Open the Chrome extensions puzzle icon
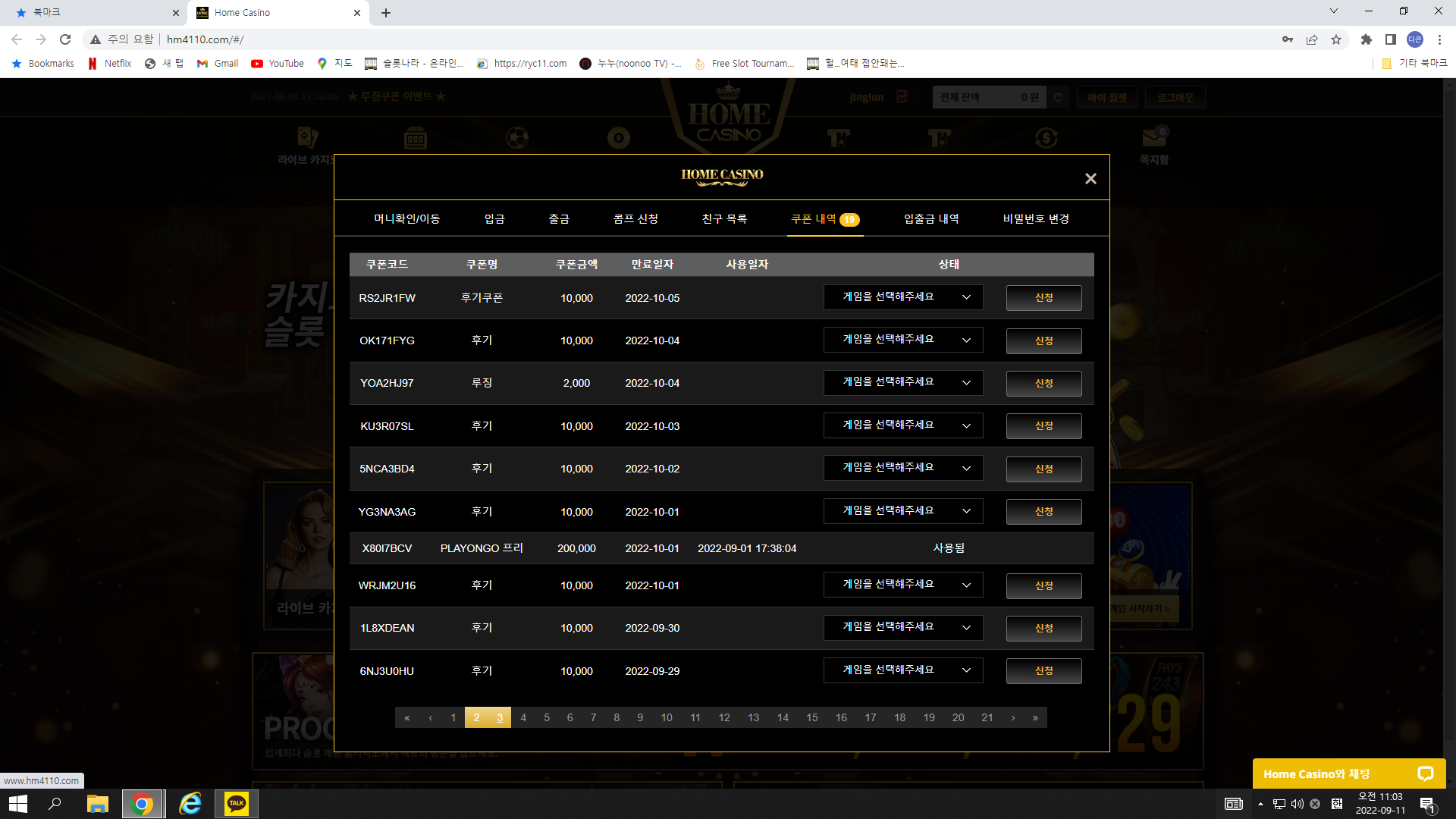Viewport: 1456px width, 819px height. coord(1367,39)
